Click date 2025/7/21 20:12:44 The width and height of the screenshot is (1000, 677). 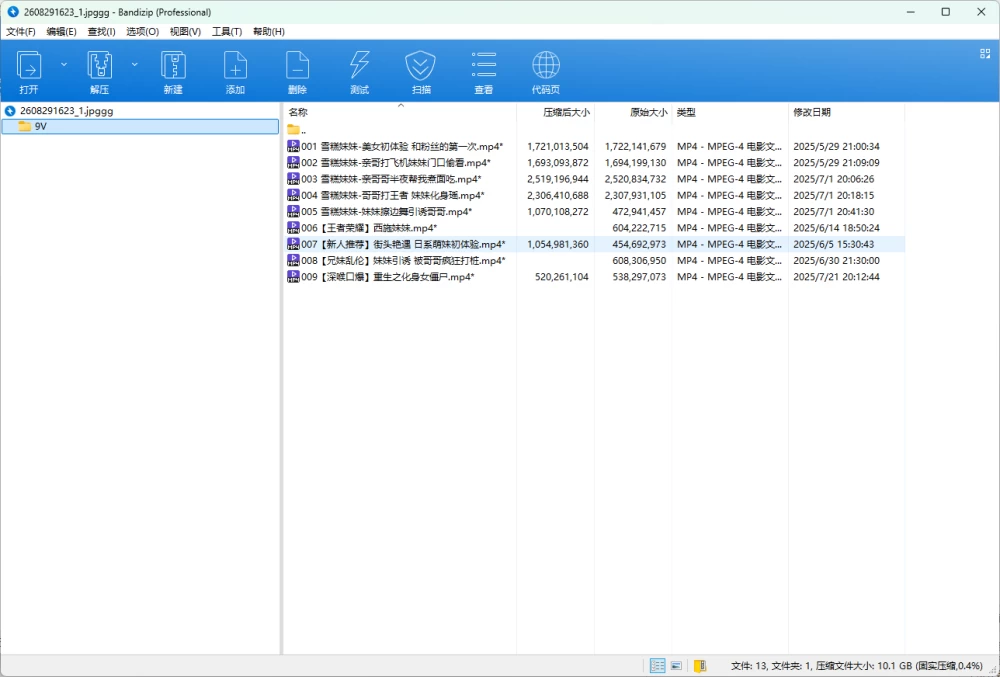836,277
